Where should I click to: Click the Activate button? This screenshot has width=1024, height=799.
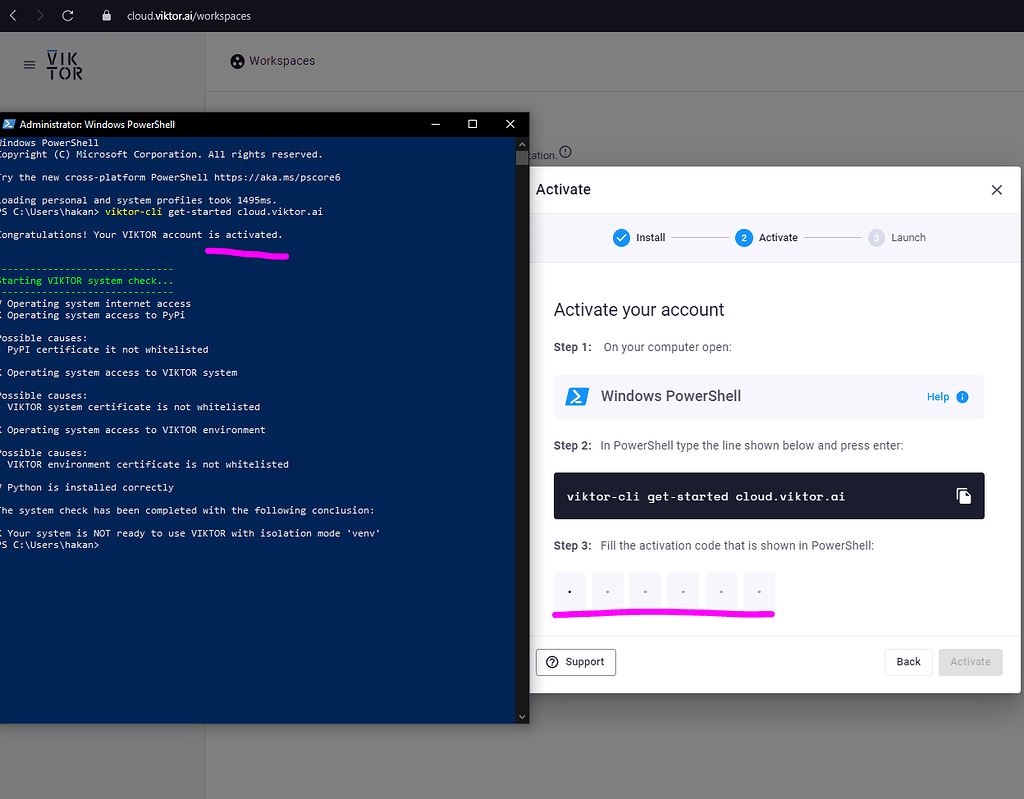click(969, 662)
